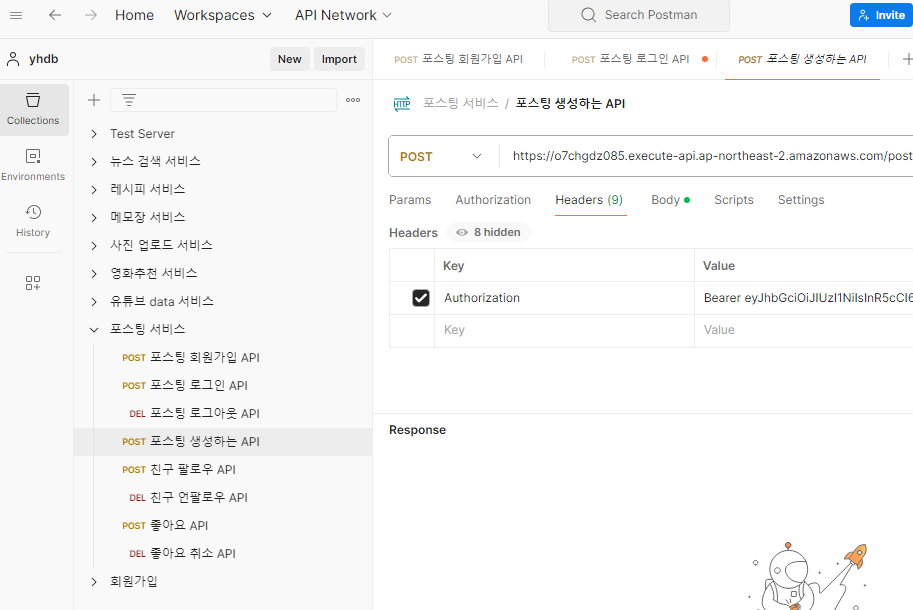Switch to the Authorization tab
This screenshot has width=913, height=610.
(493, 200)
